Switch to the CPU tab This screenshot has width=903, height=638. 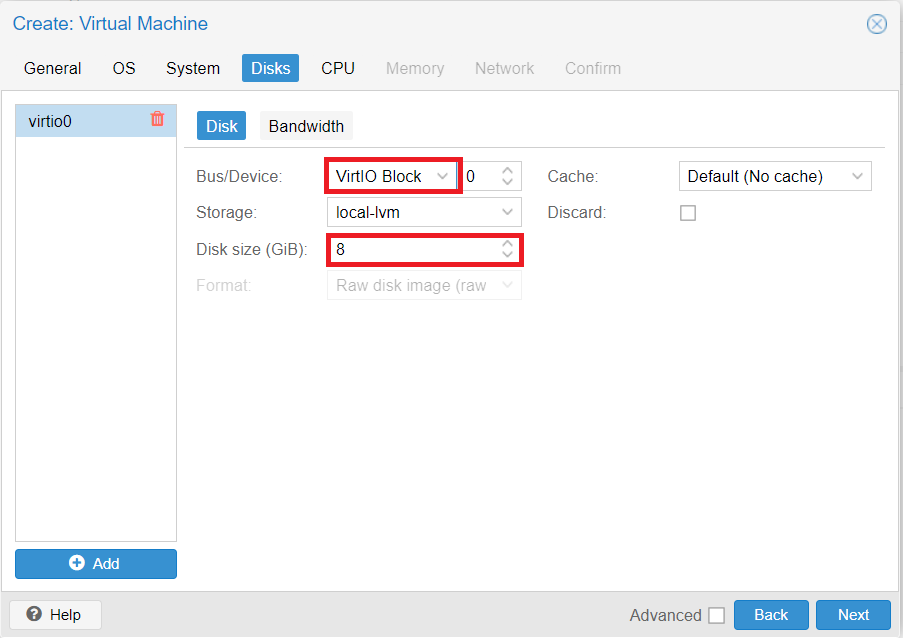pos(338,68)
